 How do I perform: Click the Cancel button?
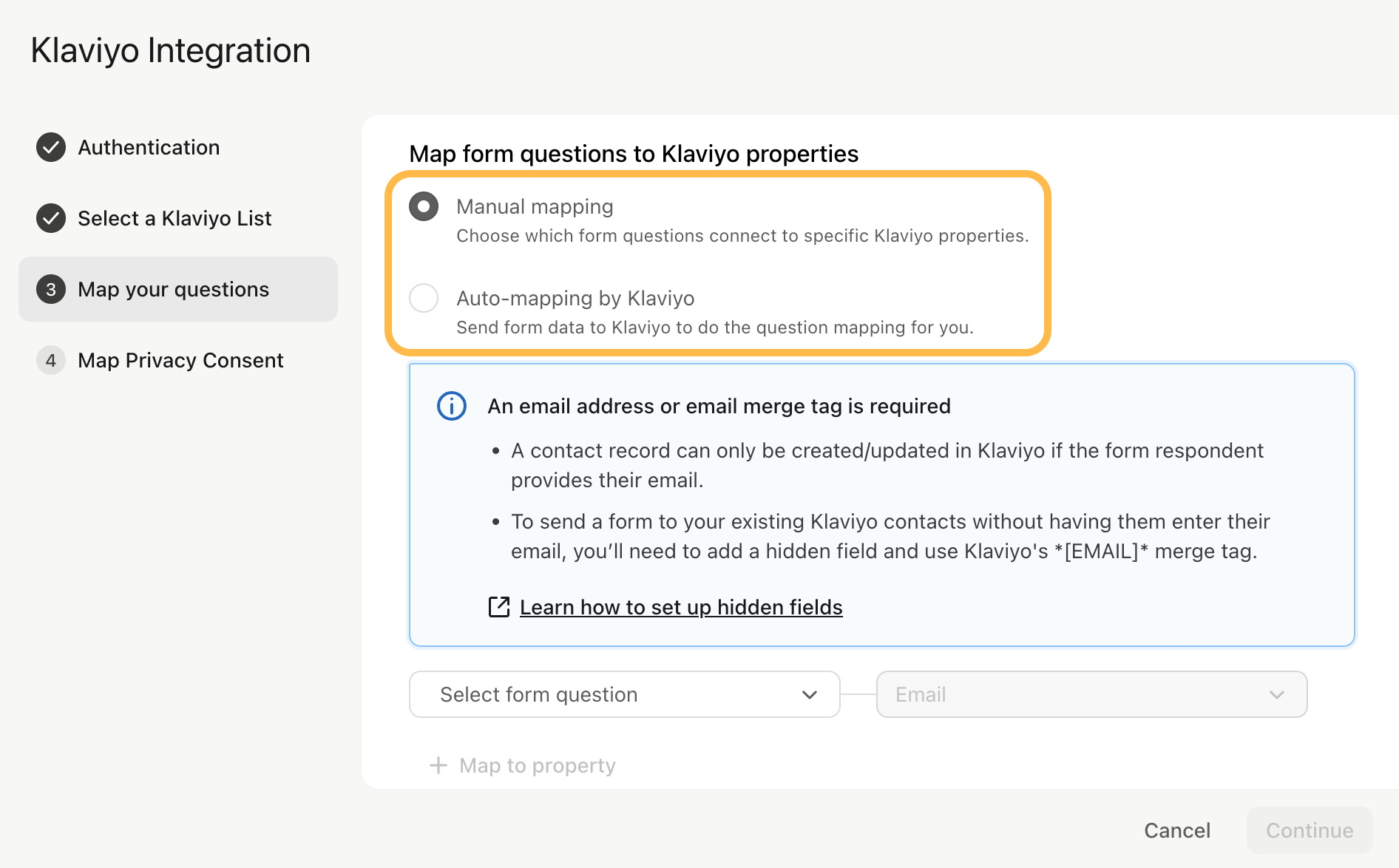point(1177,830)
